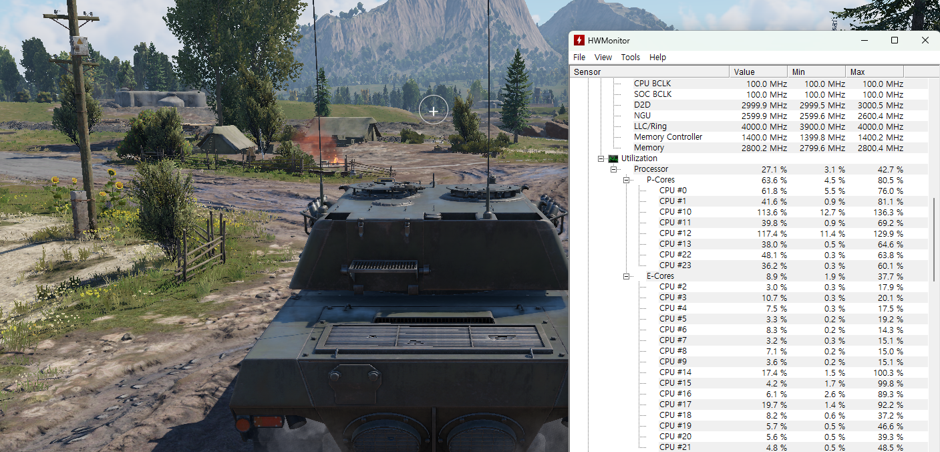Select the CPU #18 row
Image resolution: width=940 pixels, height=452 pixels.
(x=749, y=415)
